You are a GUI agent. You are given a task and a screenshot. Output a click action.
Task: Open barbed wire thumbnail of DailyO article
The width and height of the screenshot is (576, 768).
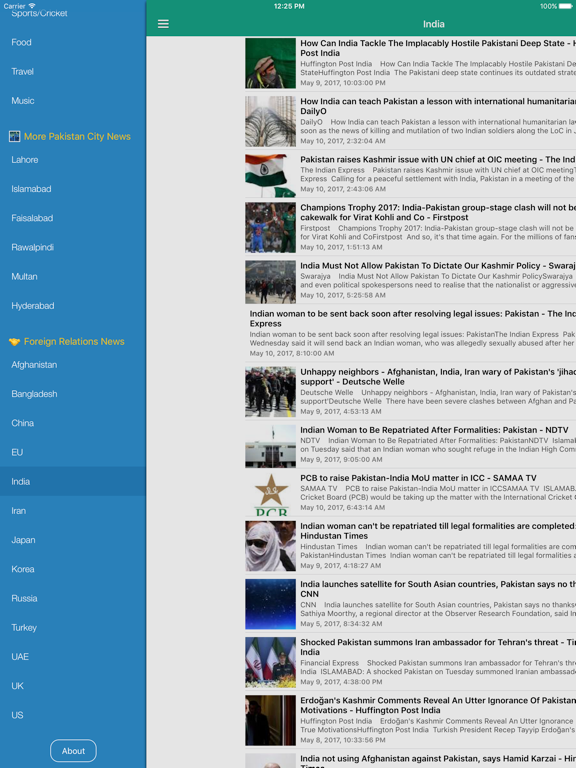point(270,121)
